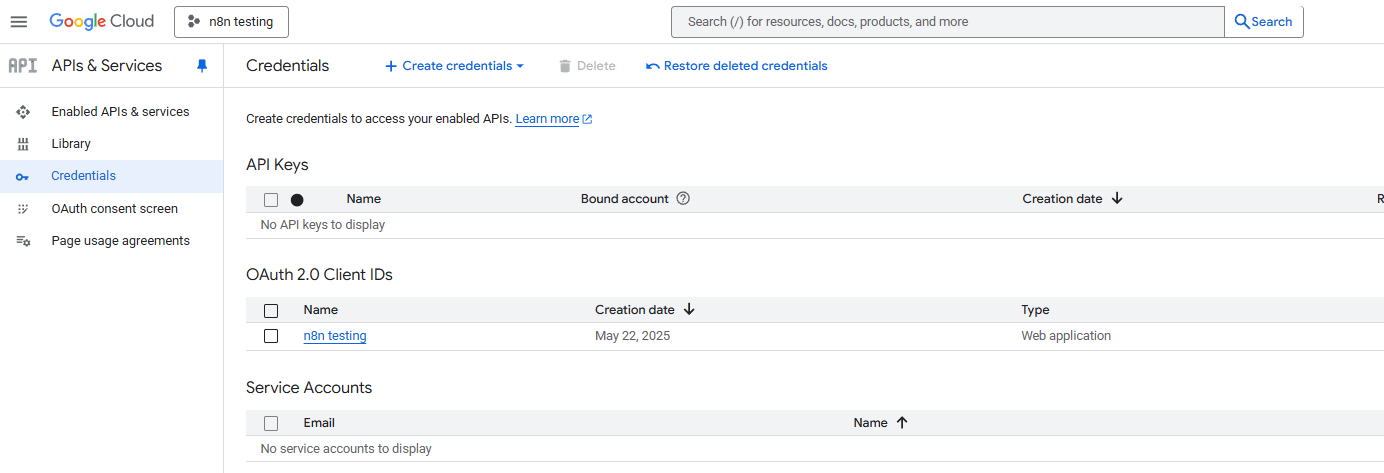The image size is (1384, 473).
Task: Sort service accounts by Name arrow
Action: pos(902,423)
